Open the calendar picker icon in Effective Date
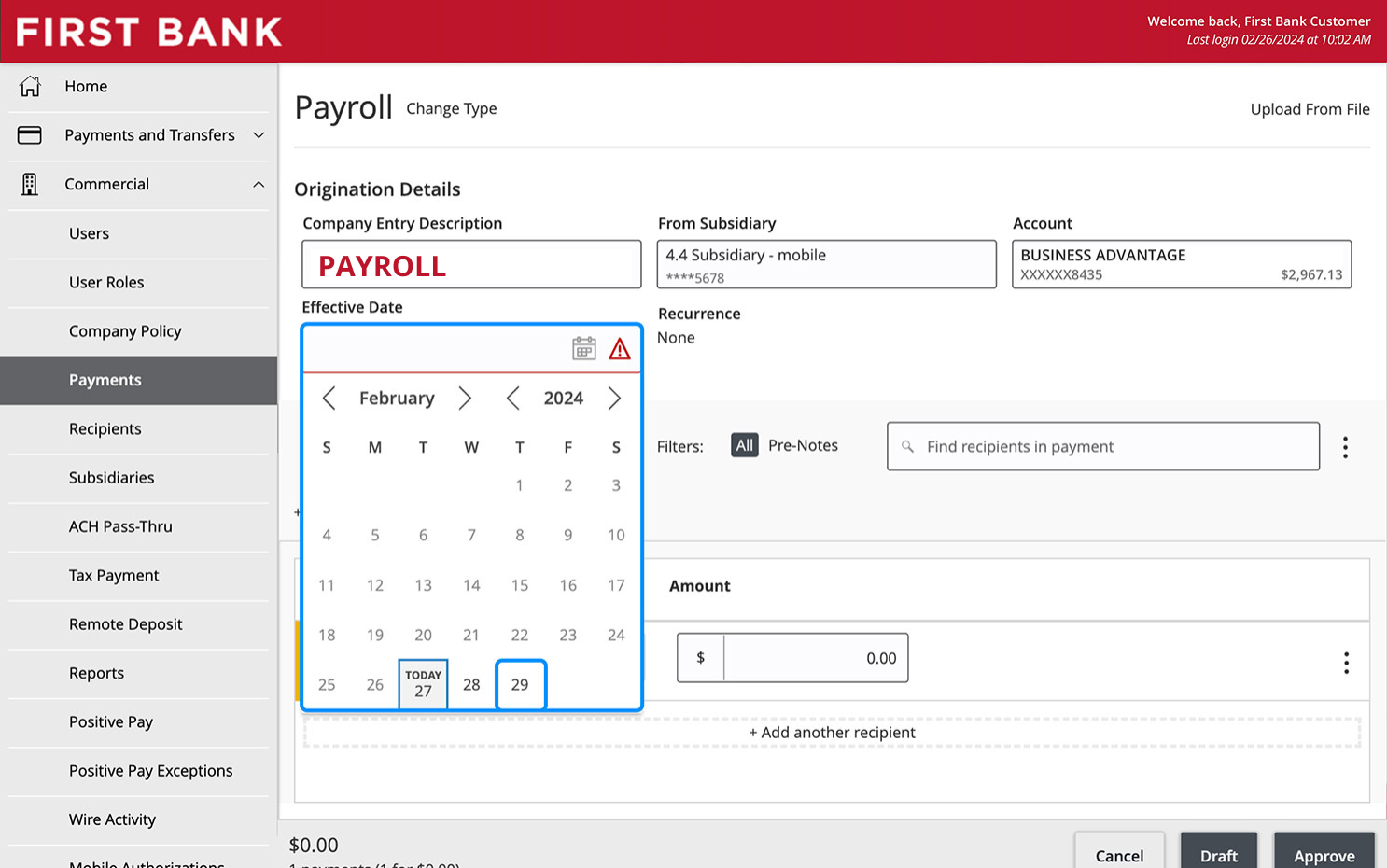Image resolution: width=1387 pixels, height=868 pixels. pos(584,349)
